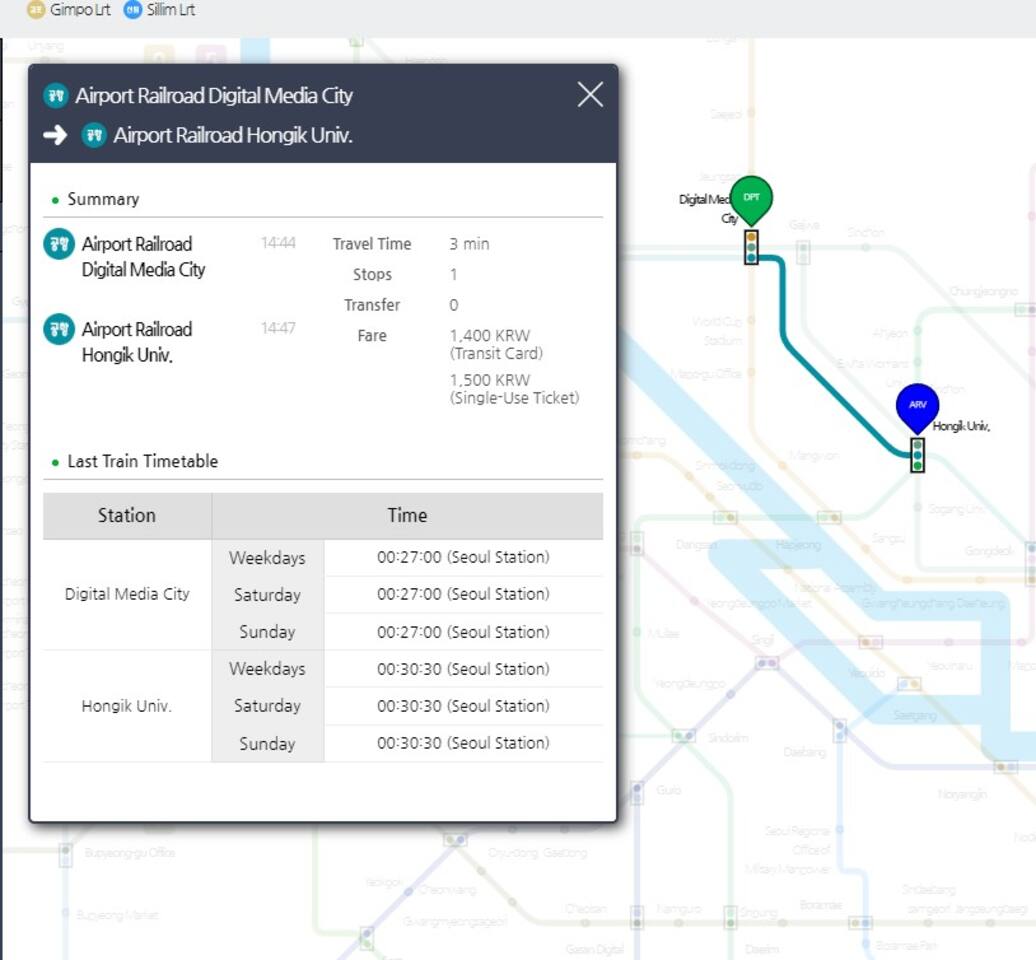Click the Time column header
The width and height of the screenshot is (1036, 960).
(x=407, y=516)
